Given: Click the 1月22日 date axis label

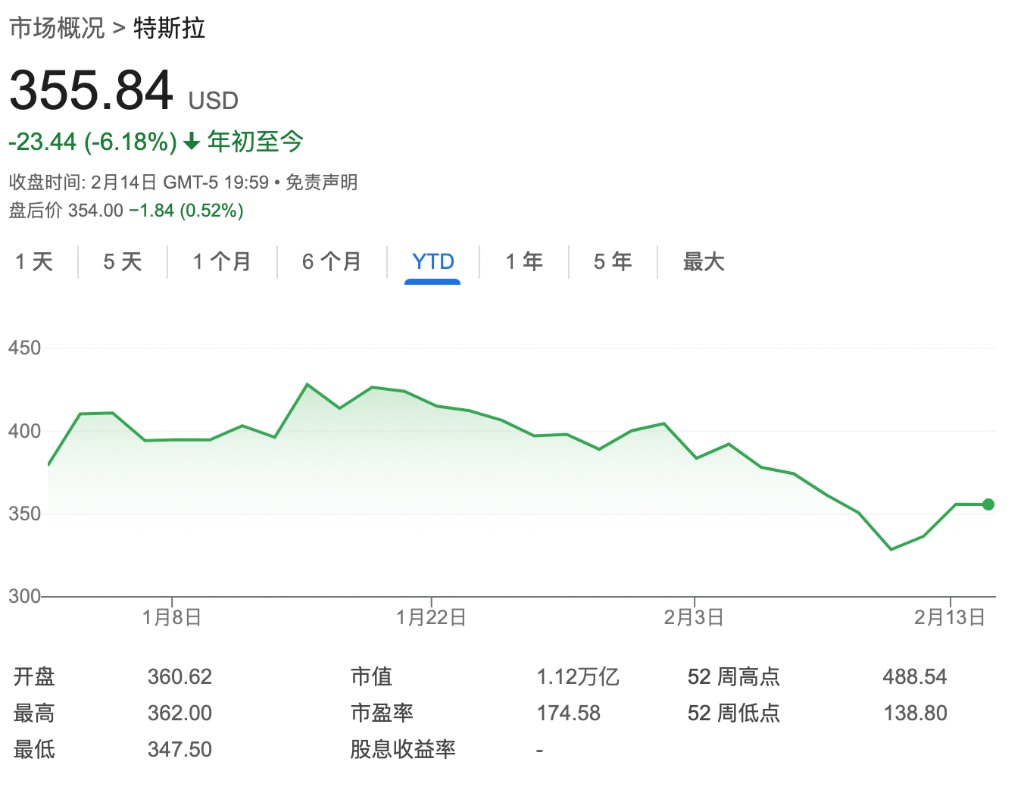Looking at the screenshot, I should pos(431,617).
